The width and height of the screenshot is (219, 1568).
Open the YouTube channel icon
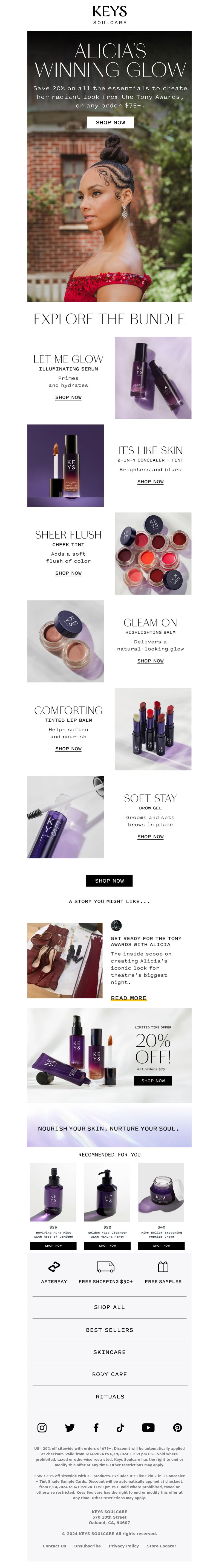(x=148, y=1428)
